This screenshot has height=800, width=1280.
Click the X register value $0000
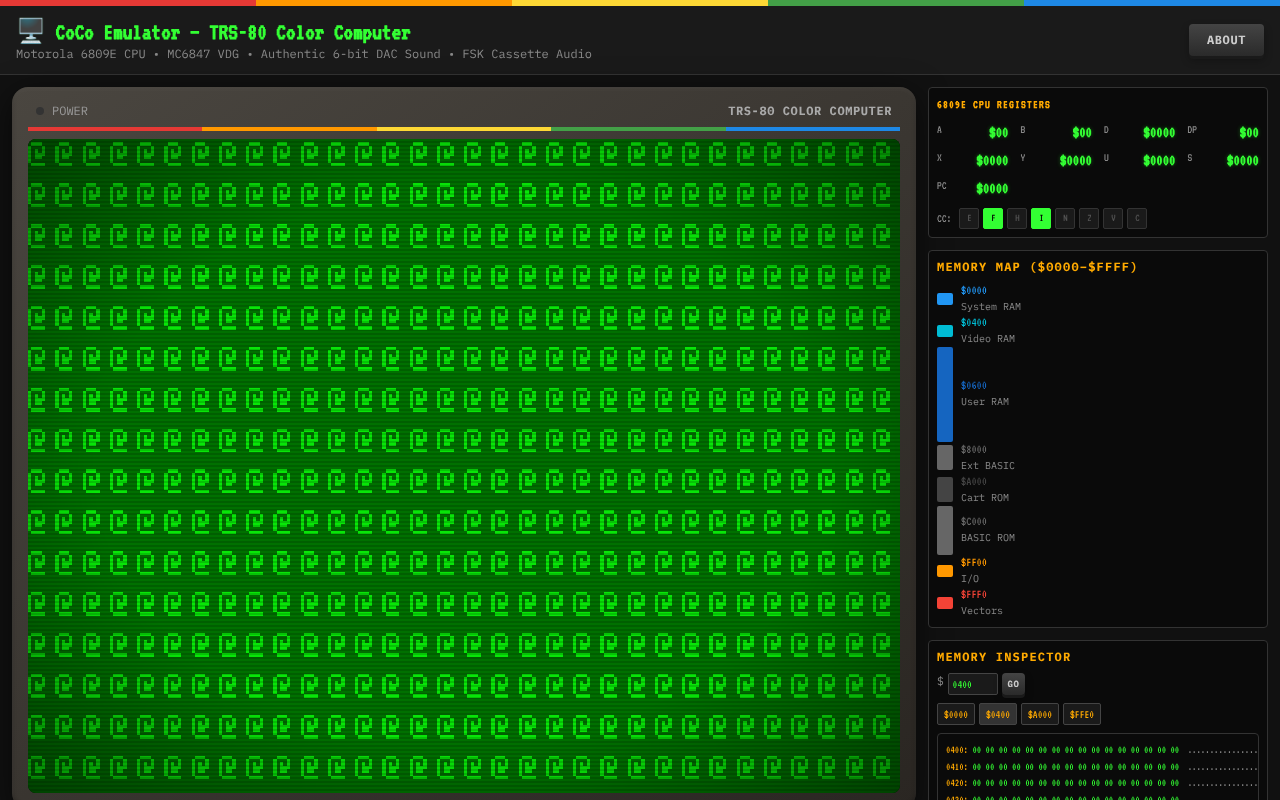point(992,160)
